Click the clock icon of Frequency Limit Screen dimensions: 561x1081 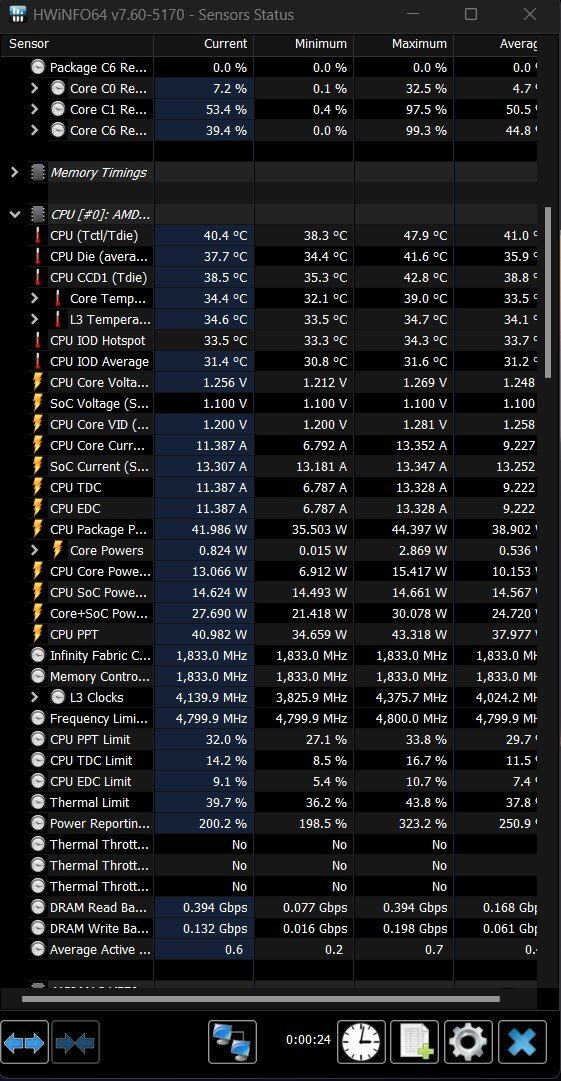pos(39,718)
